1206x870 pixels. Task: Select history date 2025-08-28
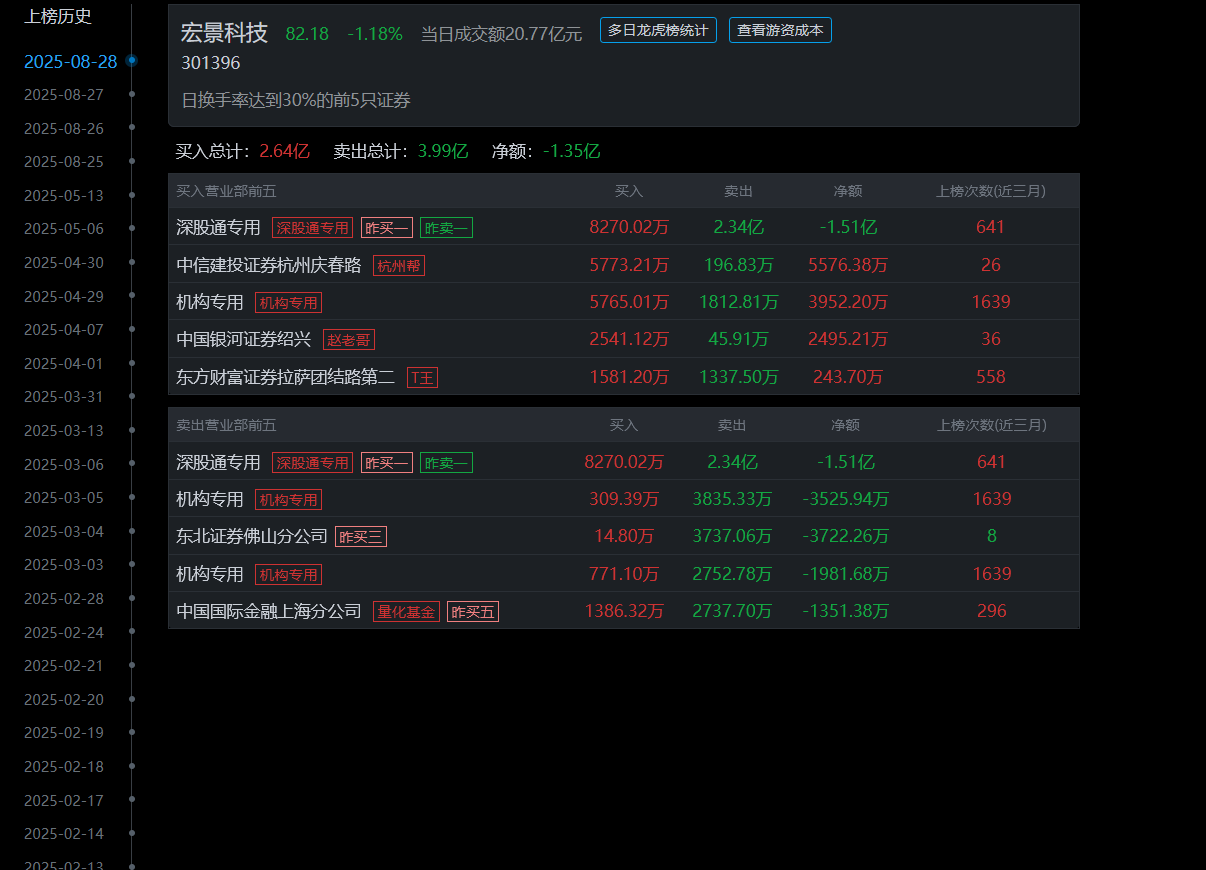click(x=70, y=61)
